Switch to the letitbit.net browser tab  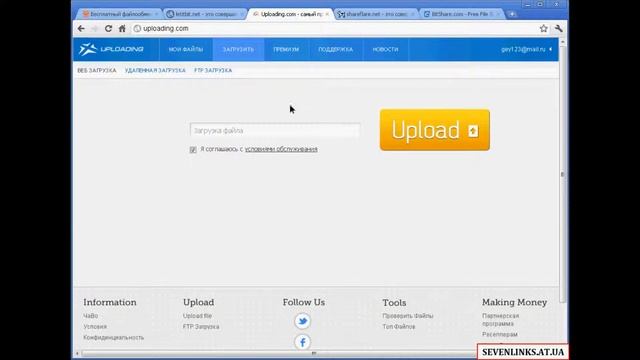coord(205,14)
